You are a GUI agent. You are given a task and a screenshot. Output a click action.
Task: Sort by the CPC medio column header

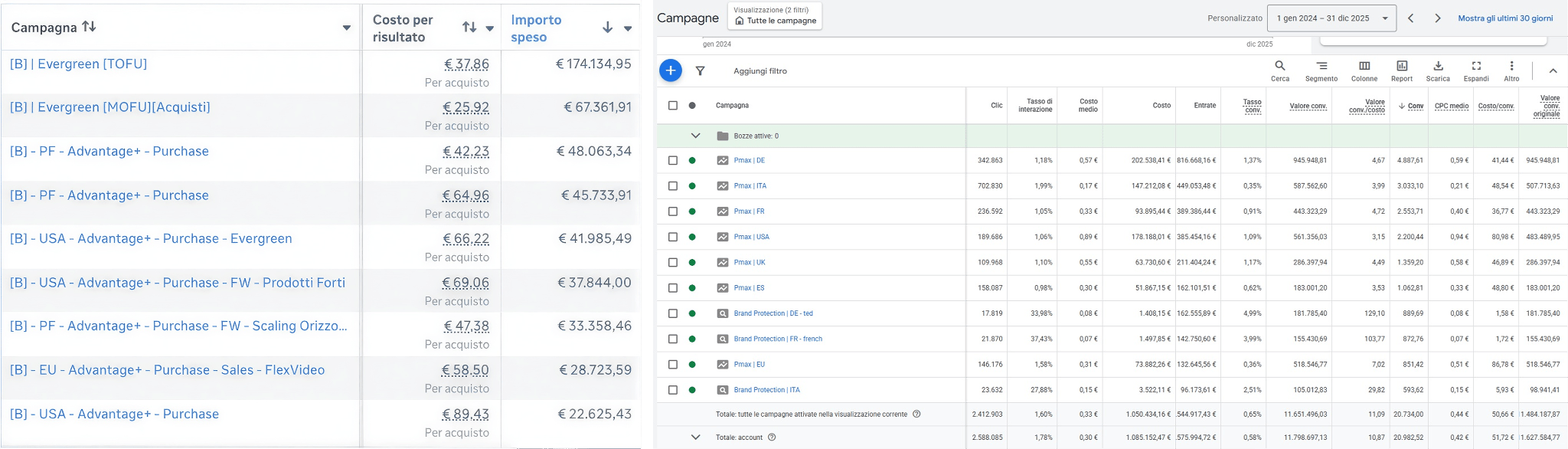coord(1452,106)
